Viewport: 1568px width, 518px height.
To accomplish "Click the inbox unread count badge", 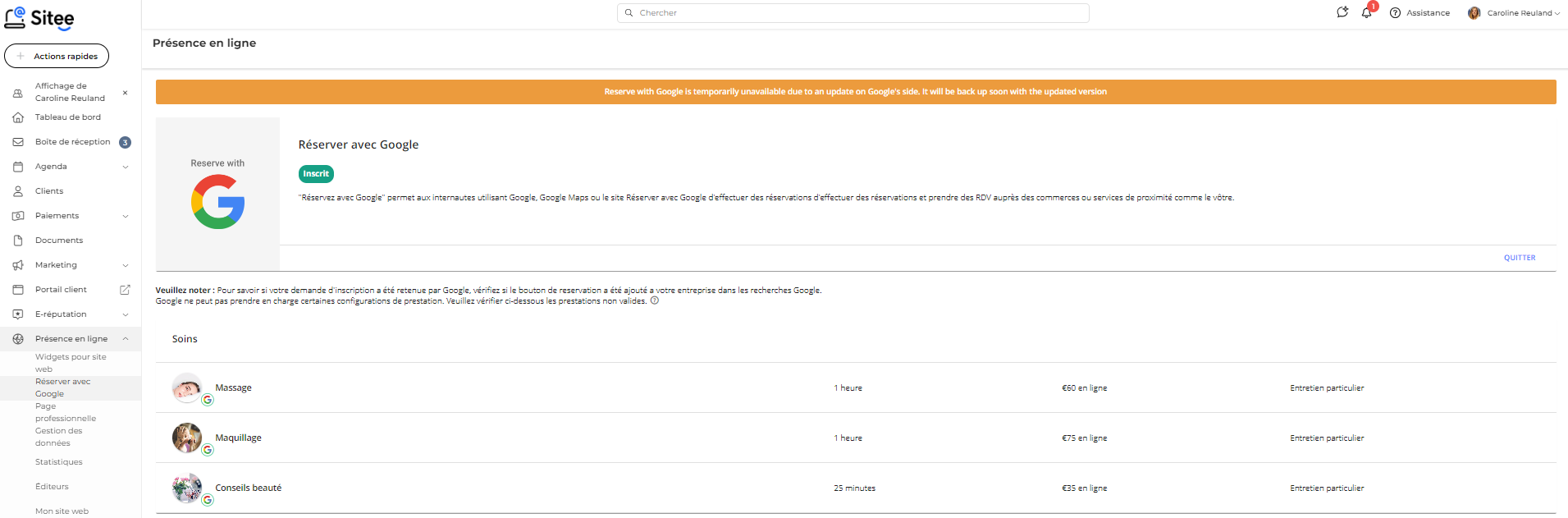I will tap(125, 142).
